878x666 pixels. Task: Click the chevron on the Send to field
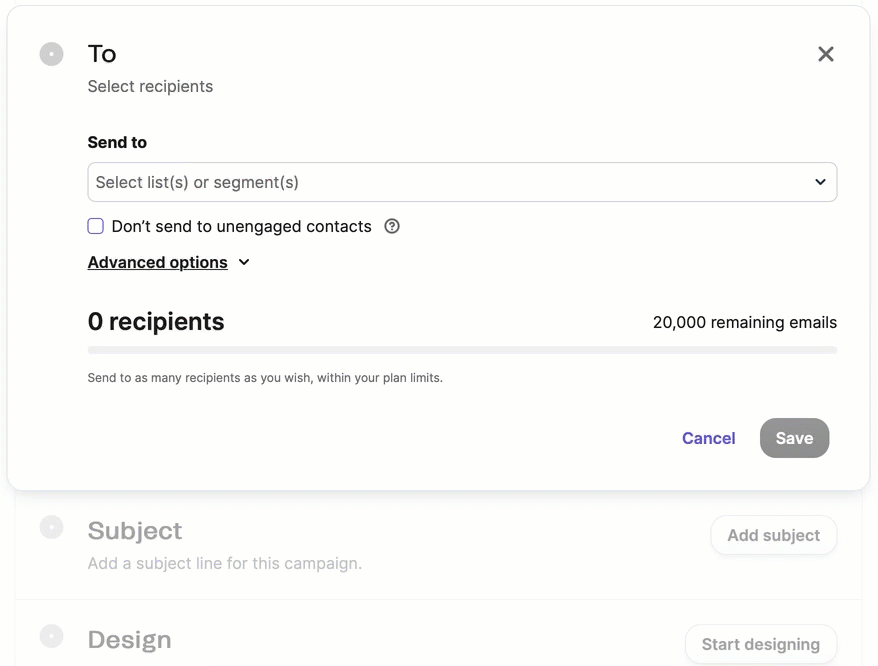pyautogui.click(x=819, y=182)
